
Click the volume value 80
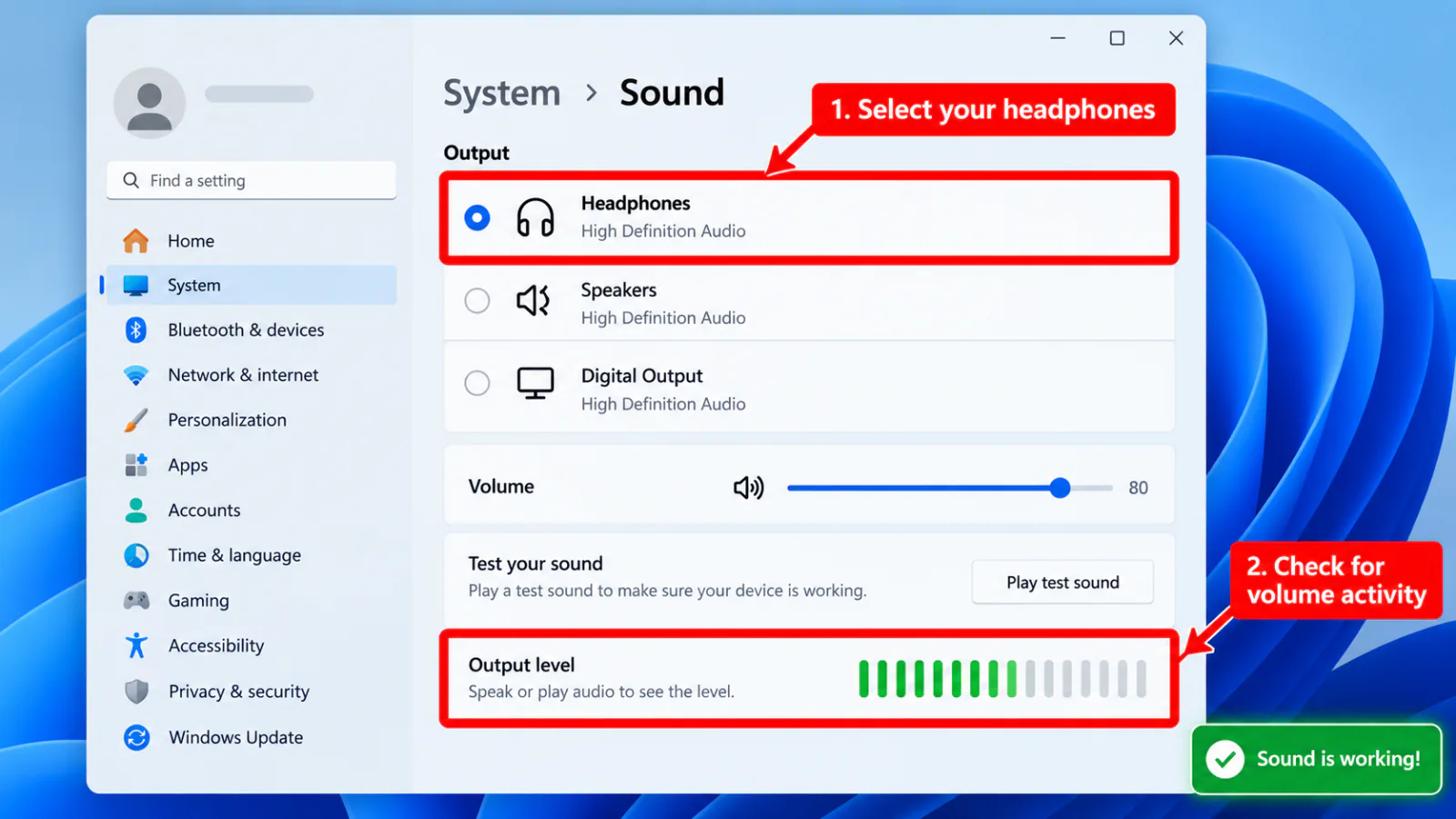tap(1138, 488)
